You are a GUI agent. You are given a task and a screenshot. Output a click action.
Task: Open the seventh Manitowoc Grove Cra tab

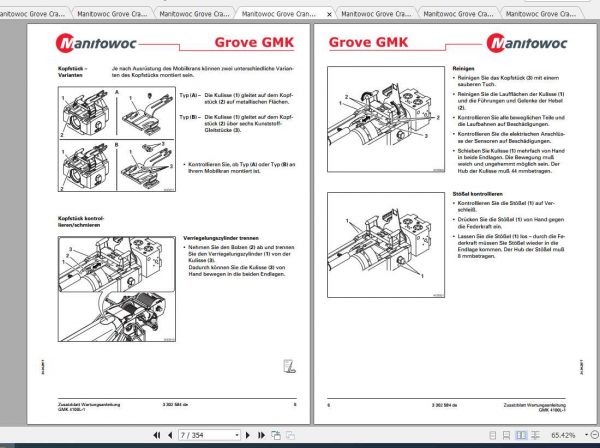tap(541, 14)
